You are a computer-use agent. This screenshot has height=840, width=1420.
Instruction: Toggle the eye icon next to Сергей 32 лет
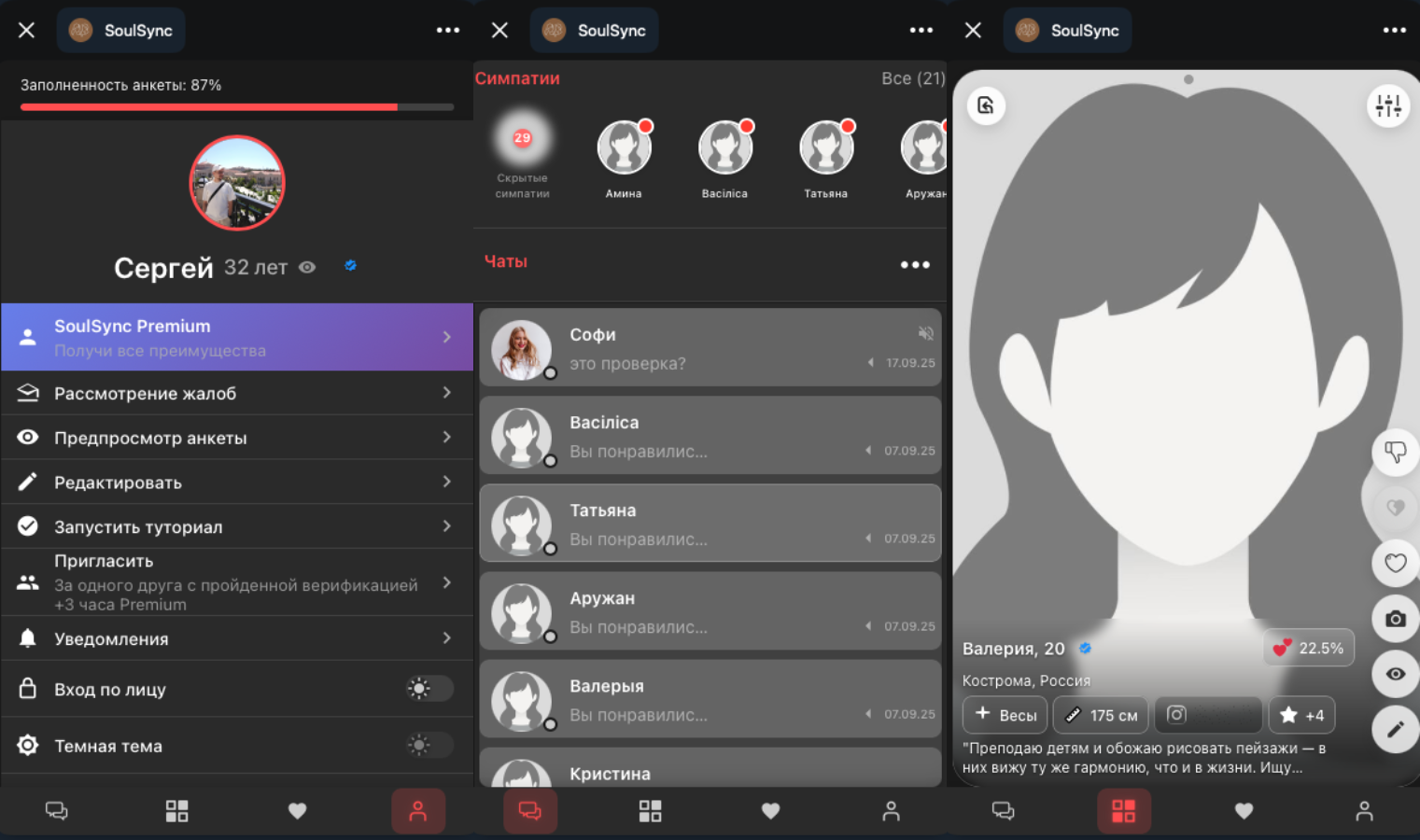pos(307,267)
